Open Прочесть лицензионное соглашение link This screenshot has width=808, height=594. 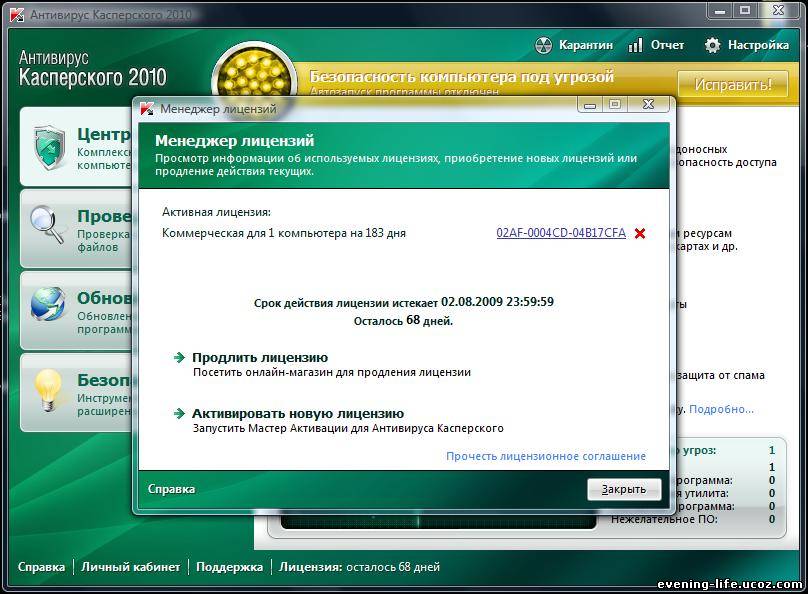click(546, 456)
